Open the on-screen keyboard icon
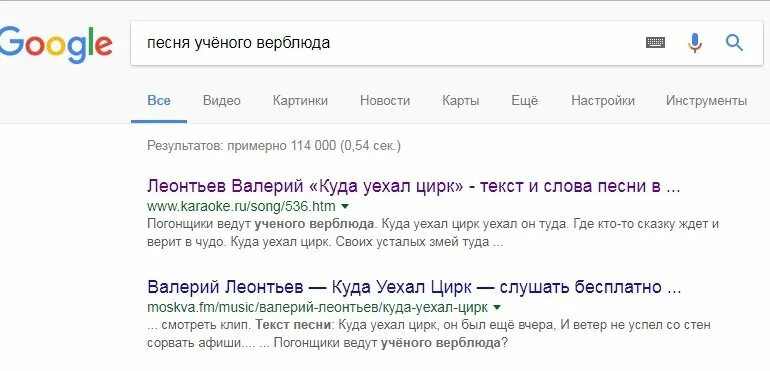The height and width of the screenshot is (371, 770). (655, 43)
